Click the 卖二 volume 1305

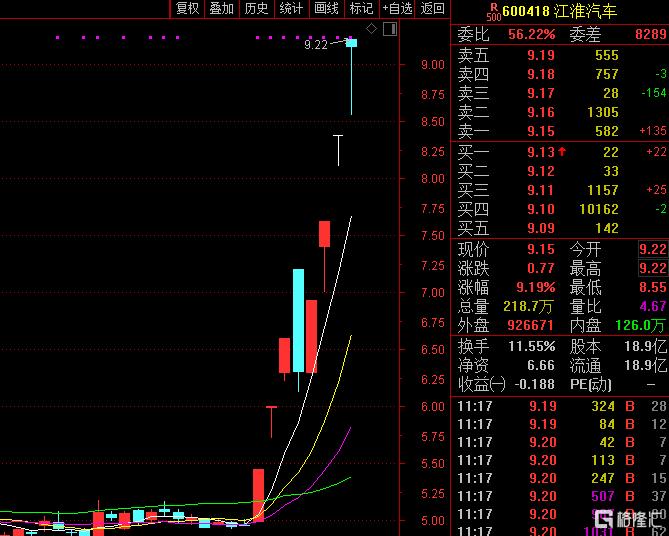click(603, 112)
